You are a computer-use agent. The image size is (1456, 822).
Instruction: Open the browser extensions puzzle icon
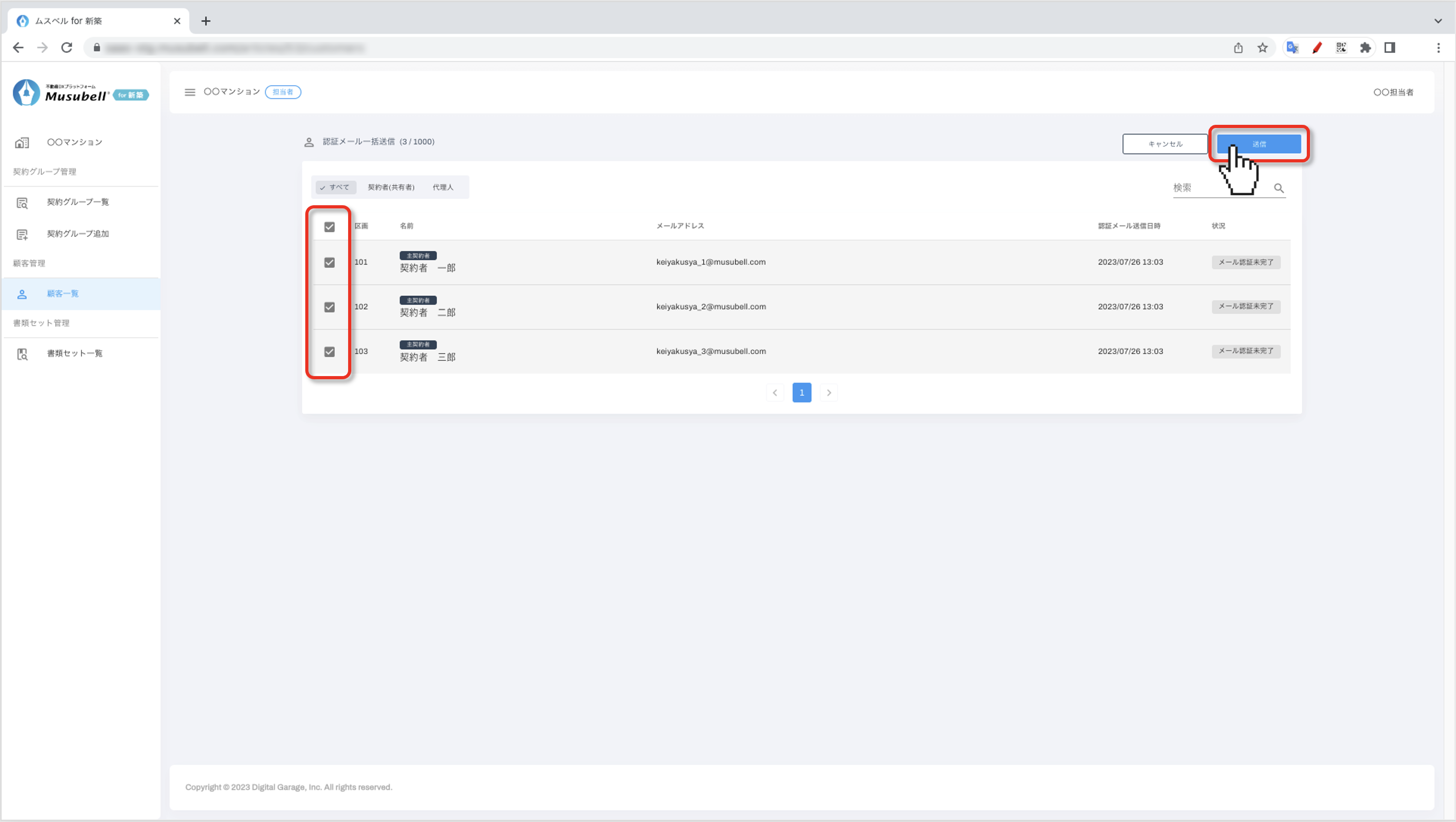coord(1365,48)
